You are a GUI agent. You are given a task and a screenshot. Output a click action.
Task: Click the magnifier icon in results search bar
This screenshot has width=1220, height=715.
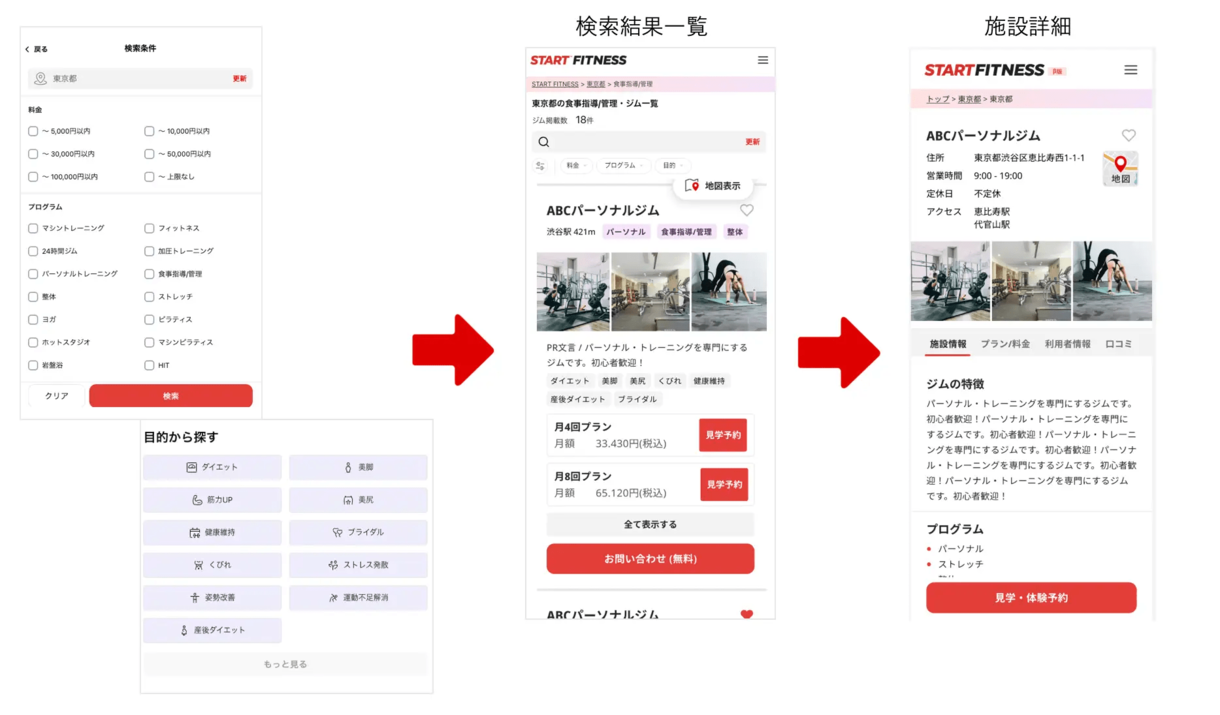(544, 142)
